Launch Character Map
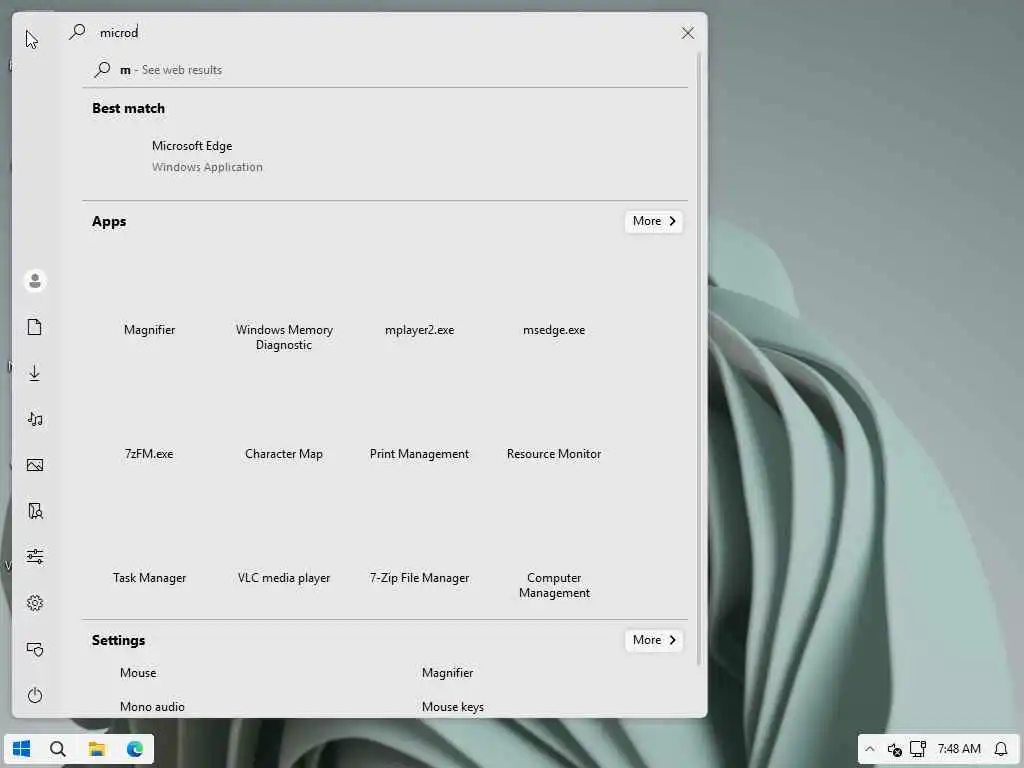Viewport: 1024px width, 768px height. click(x=284, y=424)
